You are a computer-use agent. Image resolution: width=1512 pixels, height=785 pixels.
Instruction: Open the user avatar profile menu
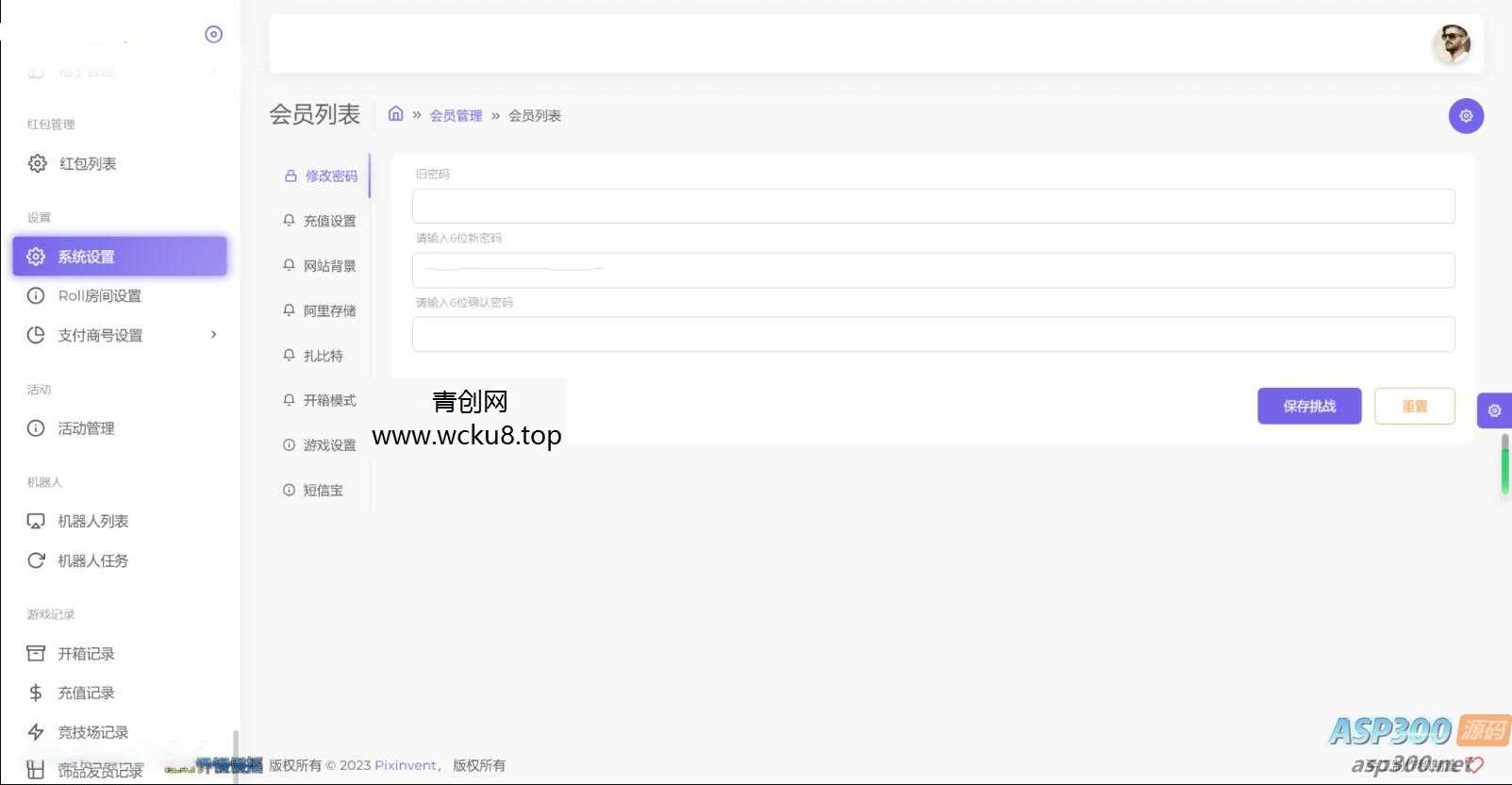tap(1452, 43)
